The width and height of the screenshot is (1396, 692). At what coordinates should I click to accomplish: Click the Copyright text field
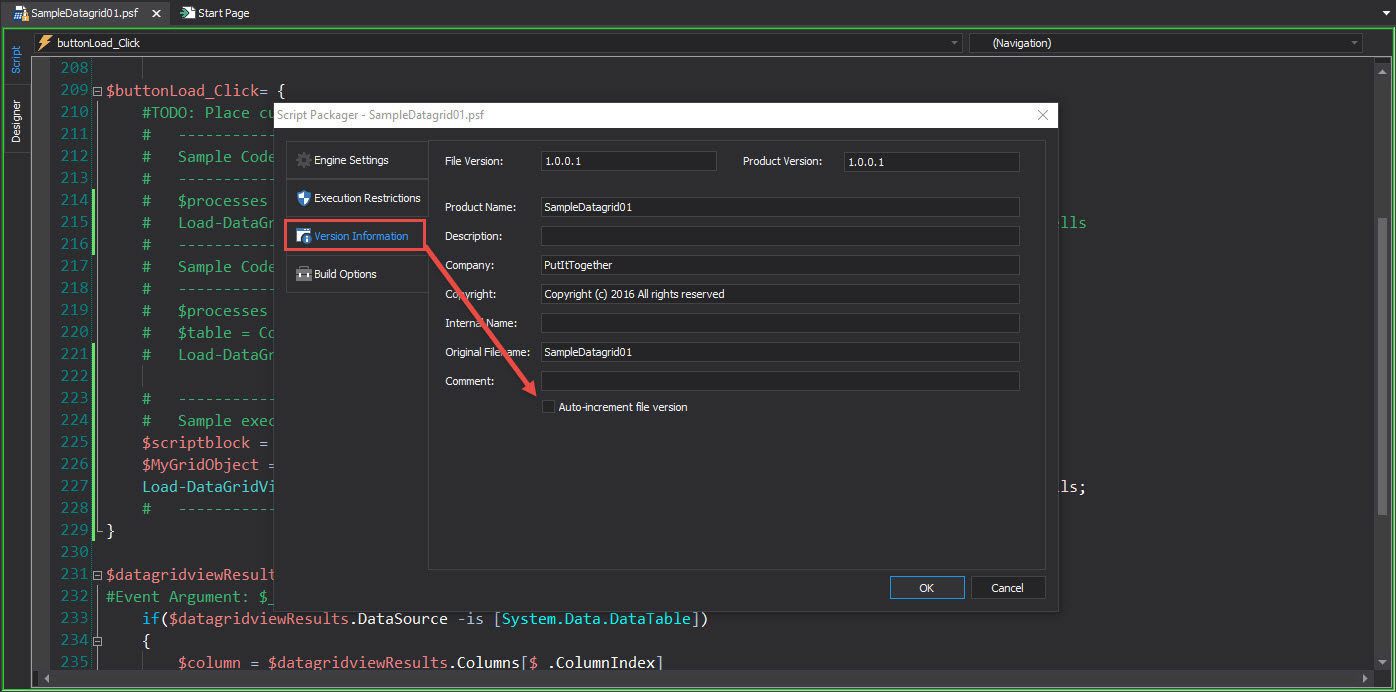pos(780,294)
